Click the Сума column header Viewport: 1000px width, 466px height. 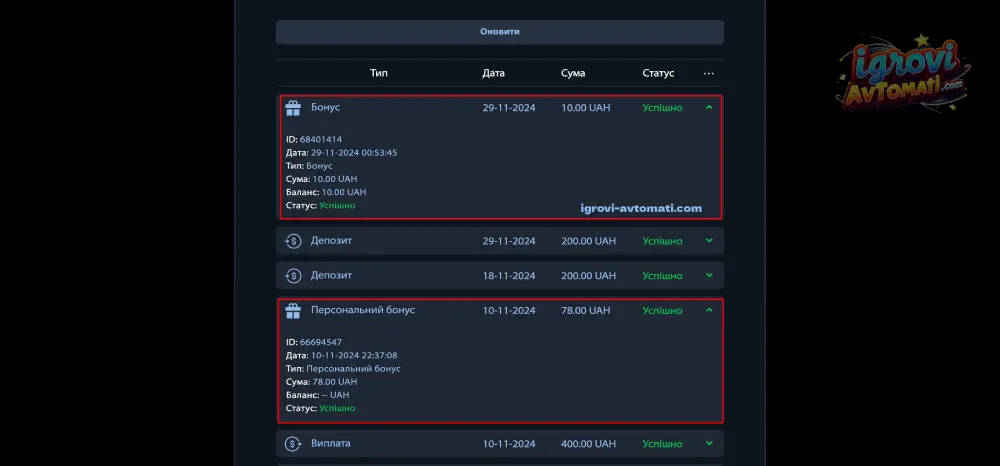[573, 73]
